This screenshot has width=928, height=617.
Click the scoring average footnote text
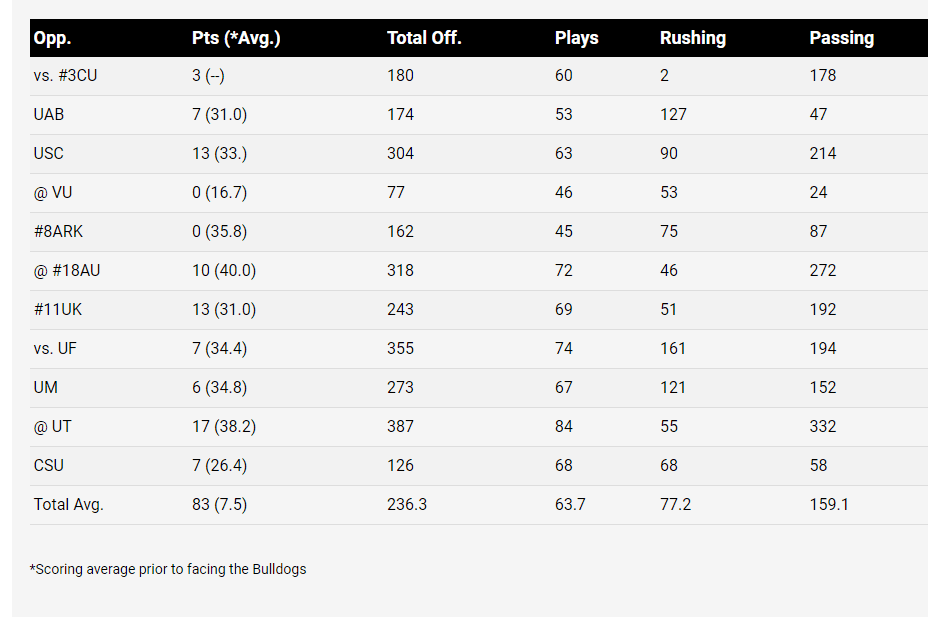click(x=168, y=570)
